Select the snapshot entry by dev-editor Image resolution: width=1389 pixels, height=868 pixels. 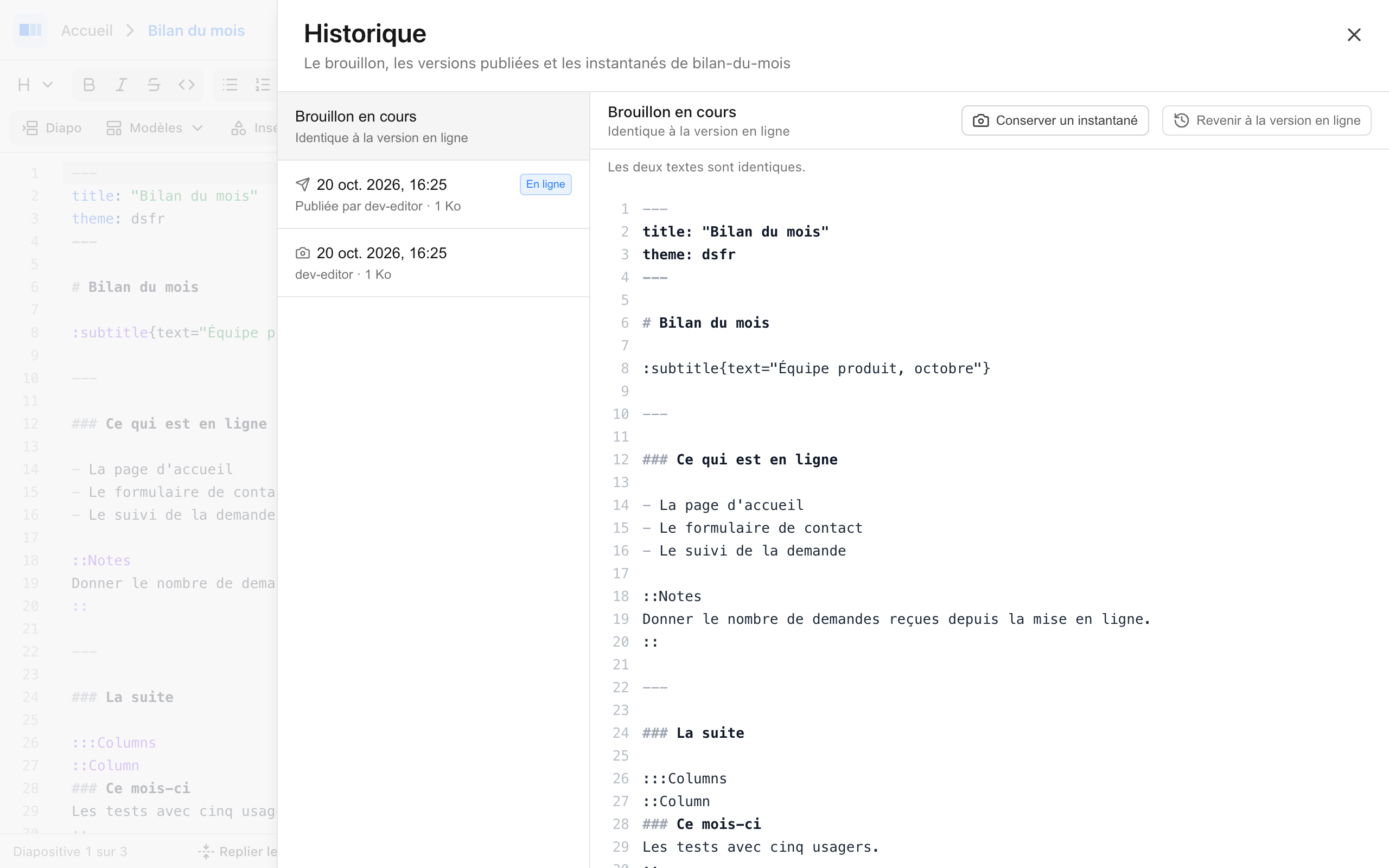[434, 263]
